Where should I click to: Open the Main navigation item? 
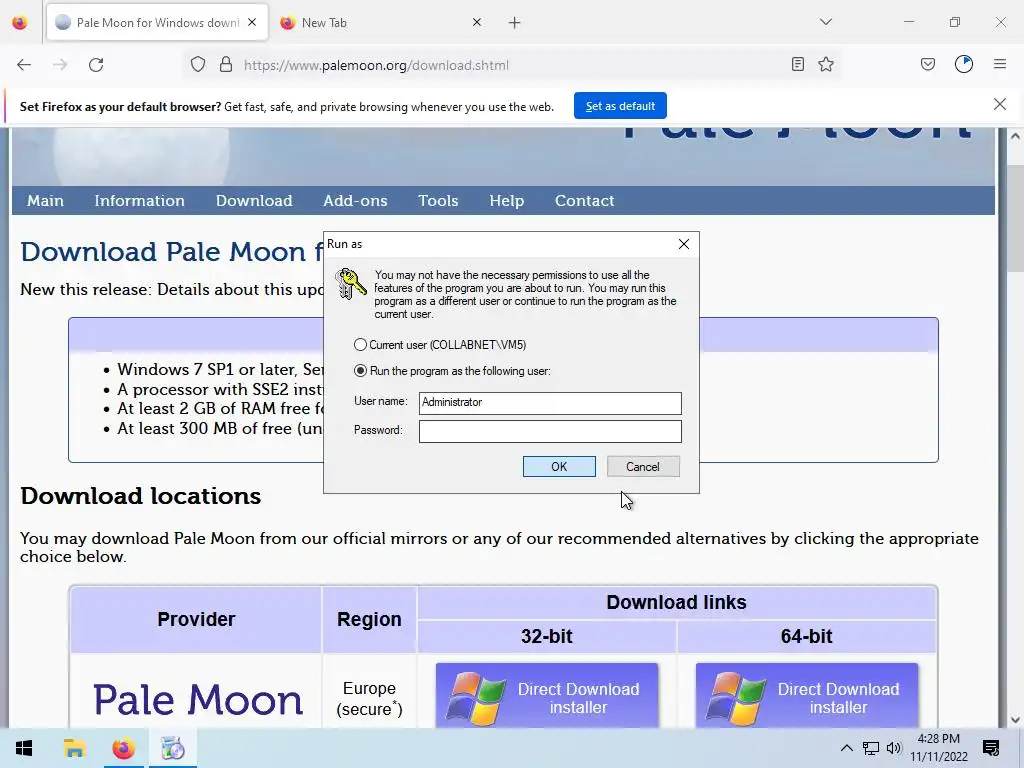point(45,200)
